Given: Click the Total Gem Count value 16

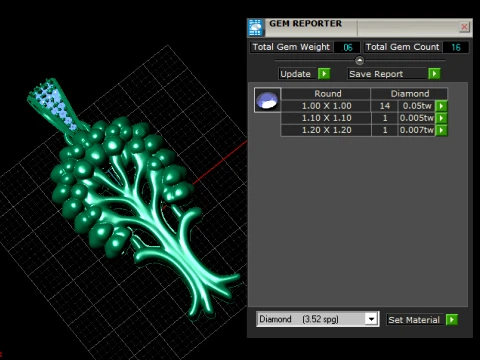Looking at the screenshot, I should click(456, 47).
